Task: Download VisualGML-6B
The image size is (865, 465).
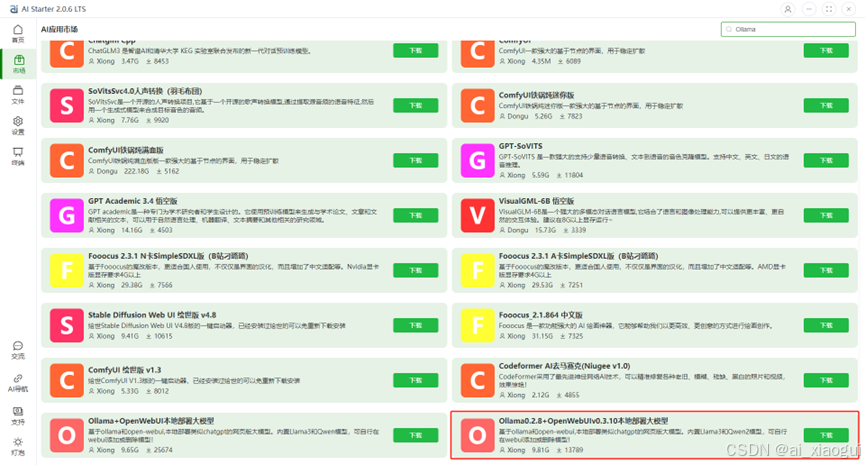Action: coord(826,215)
